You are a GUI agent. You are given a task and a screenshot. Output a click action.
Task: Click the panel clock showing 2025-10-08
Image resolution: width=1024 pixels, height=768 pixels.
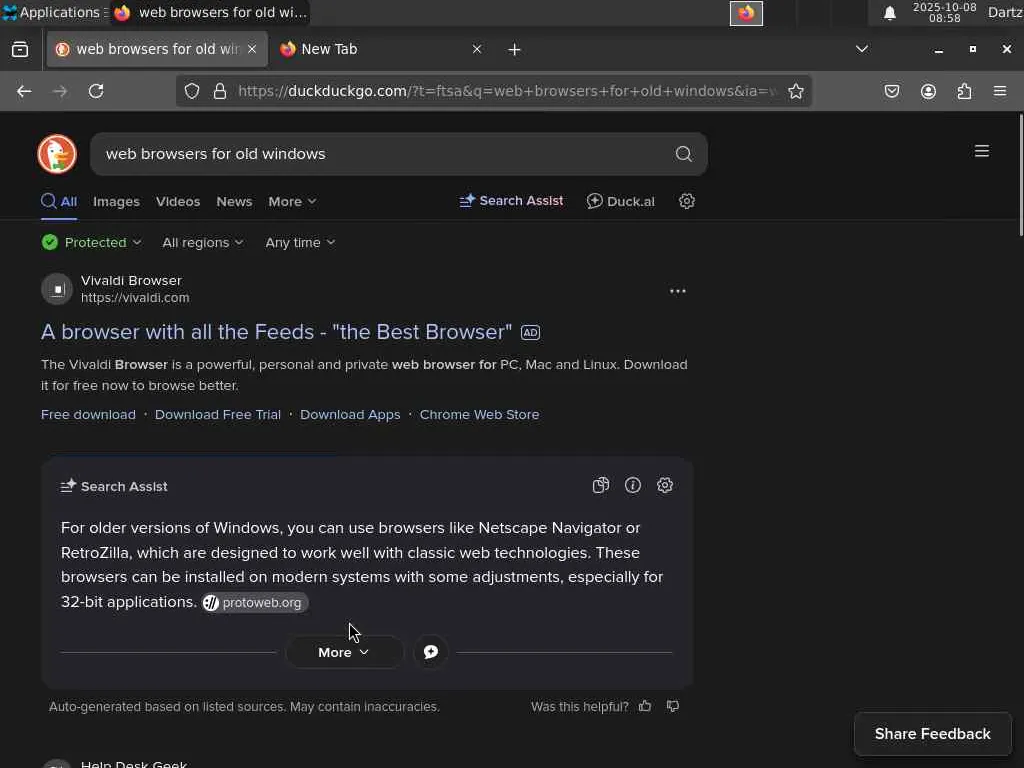(x=944, y=13)
